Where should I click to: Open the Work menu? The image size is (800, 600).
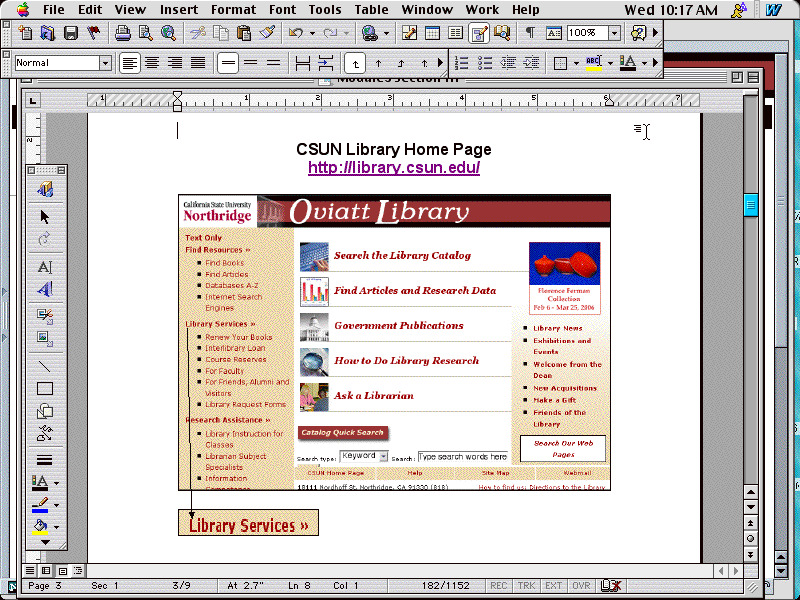[482, 10]
